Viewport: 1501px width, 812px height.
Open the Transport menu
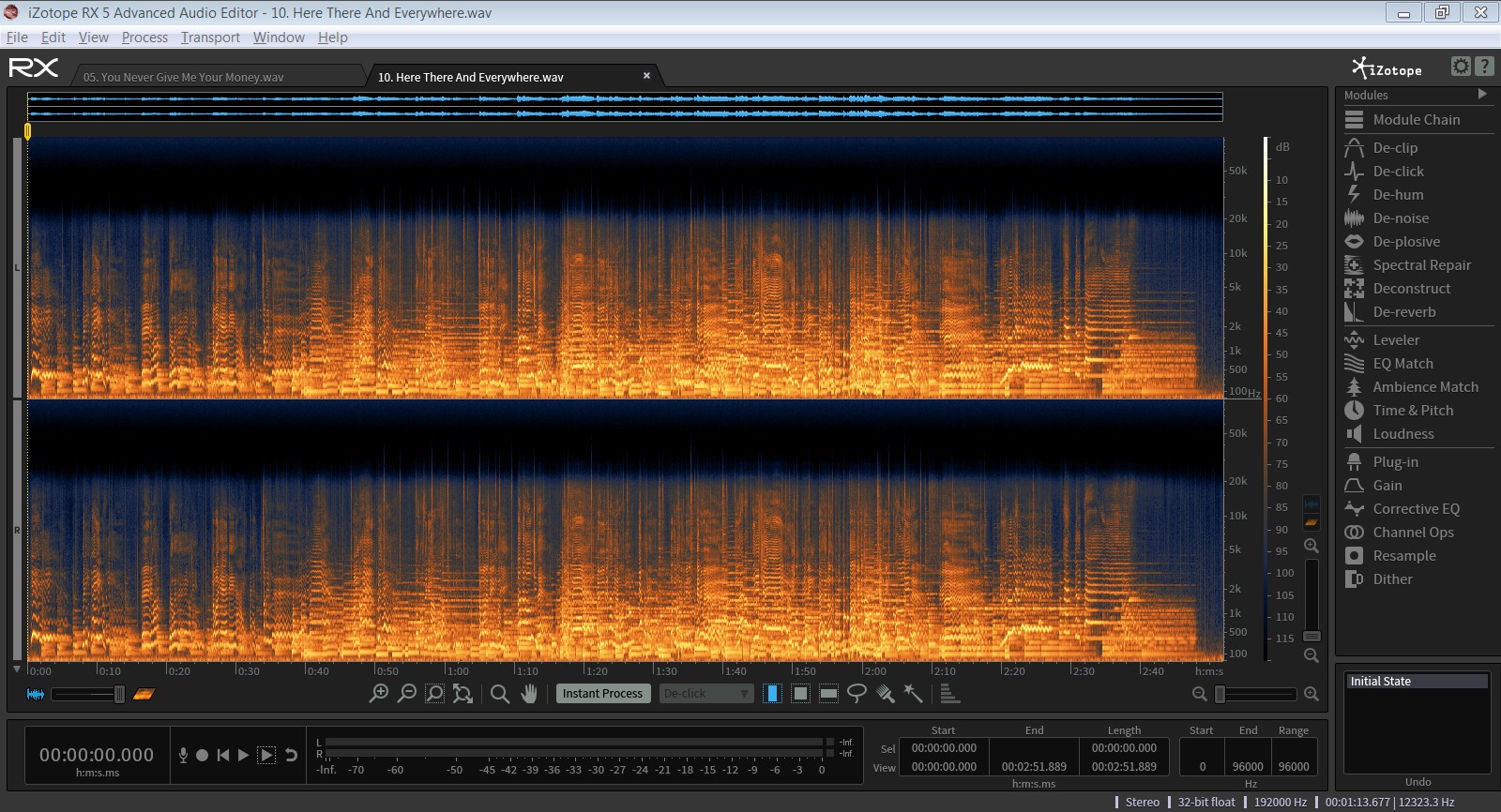[x=210, y=38]
